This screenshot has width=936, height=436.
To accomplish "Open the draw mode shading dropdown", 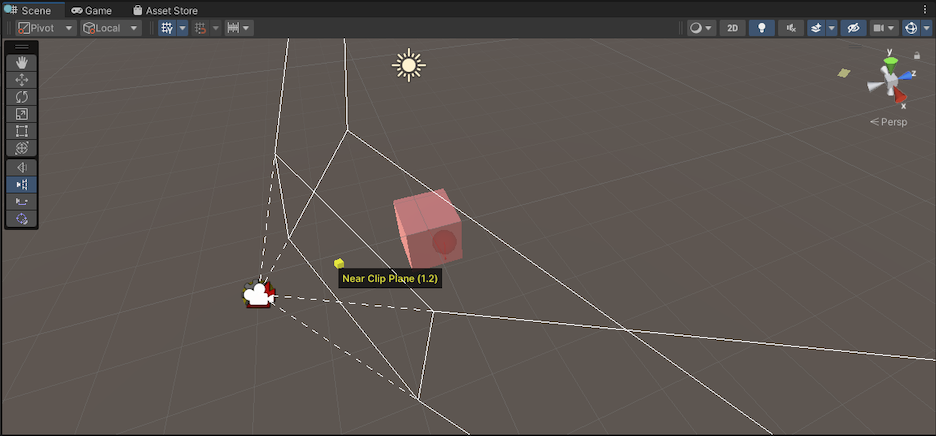I will [x=701, y=28].
